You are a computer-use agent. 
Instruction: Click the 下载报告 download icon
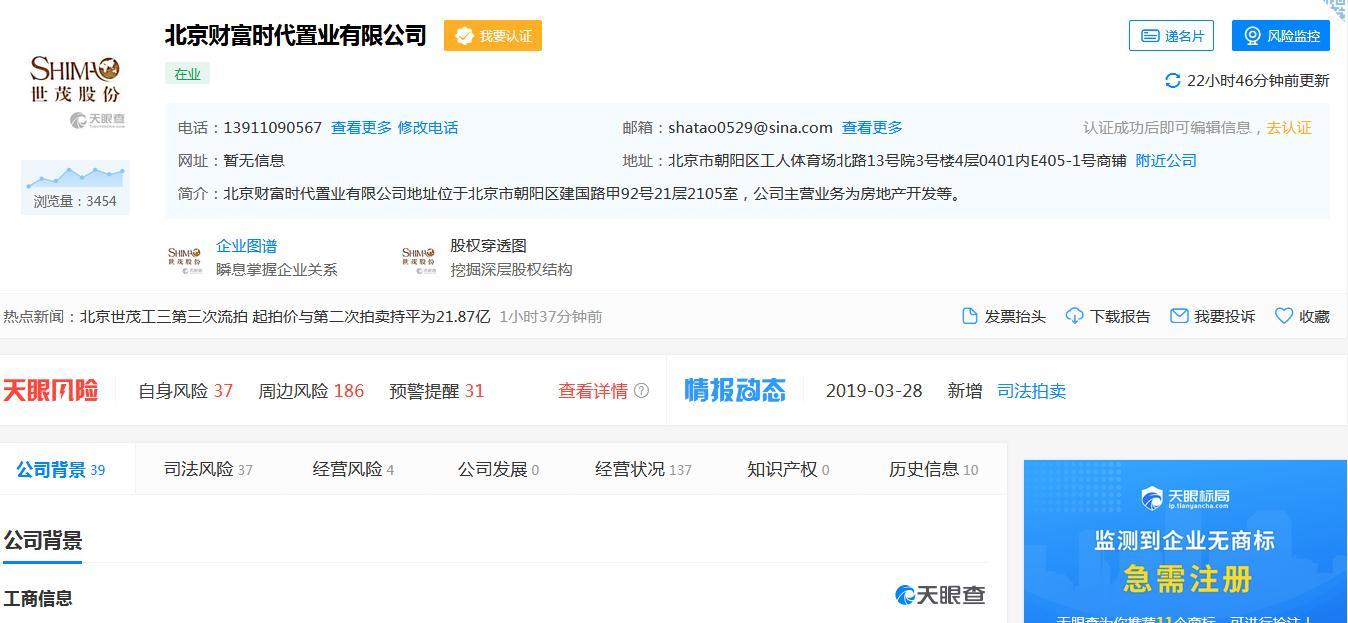pyautogui.click(x=1075, y=315)
